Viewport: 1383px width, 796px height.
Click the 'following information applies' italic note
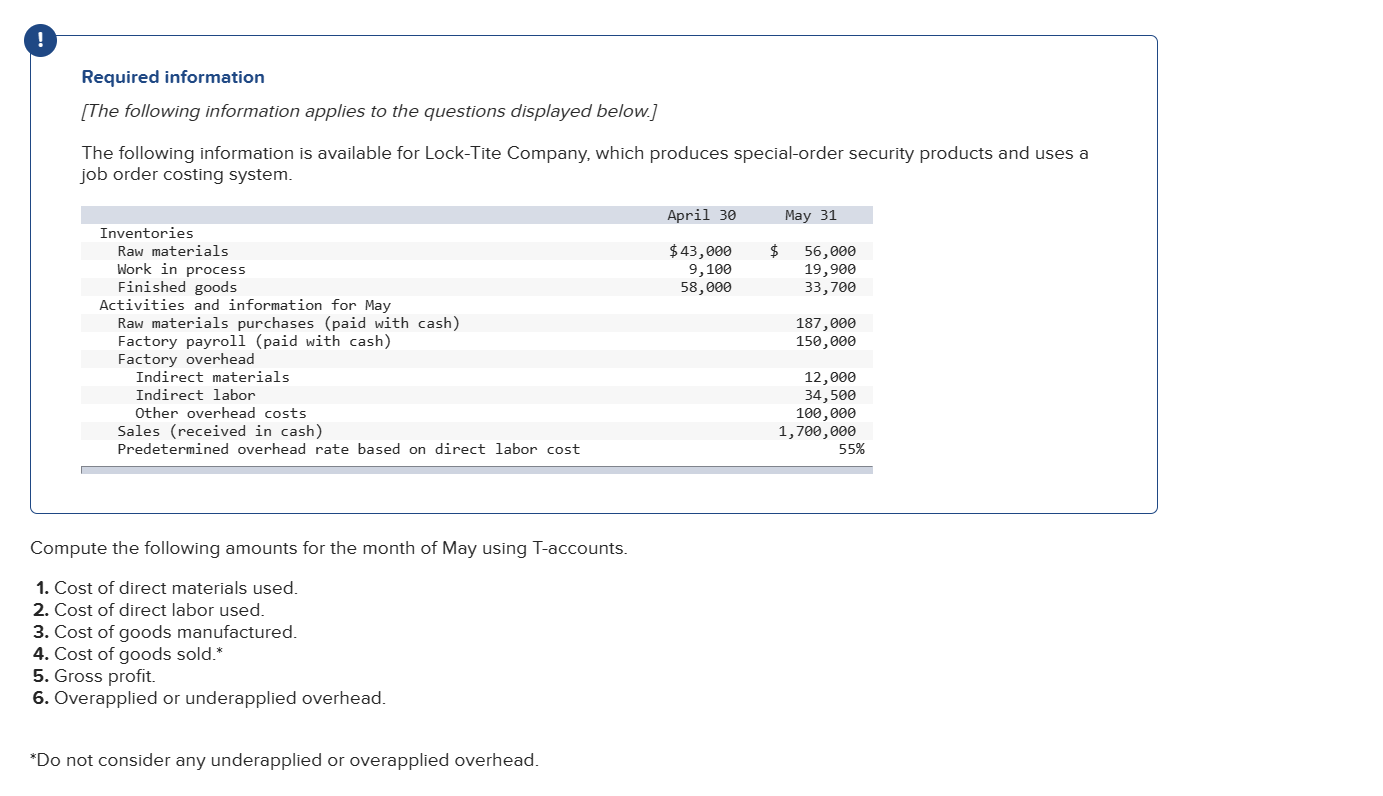(x=369, y=111)
